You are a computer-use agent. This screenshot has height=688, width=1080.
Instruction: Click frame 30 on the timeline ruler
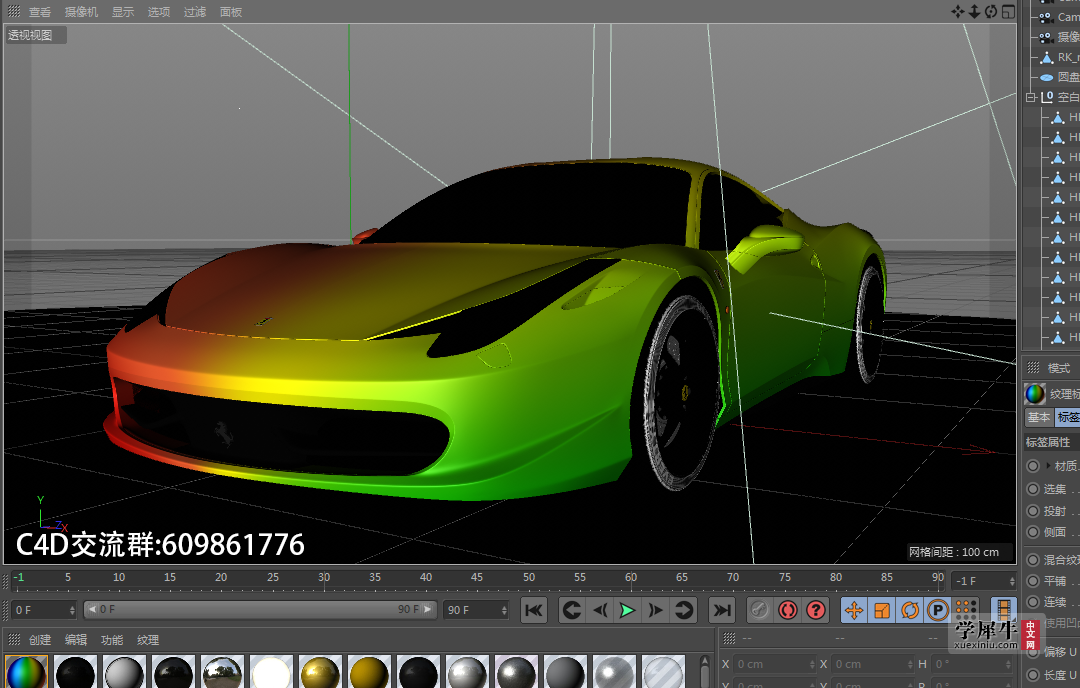[x=324, y=578]
